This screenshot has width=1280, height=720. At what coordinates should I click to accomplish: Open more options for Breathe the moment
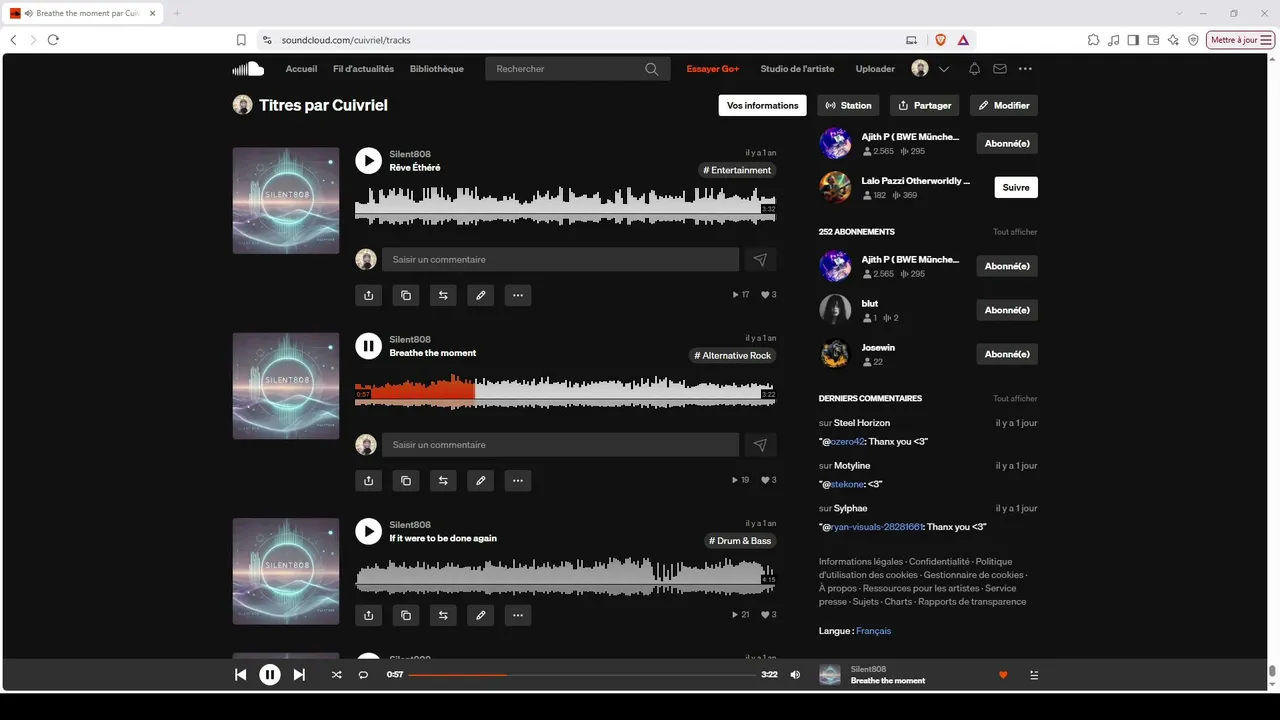pyautogui.click(x=518, y=480)
